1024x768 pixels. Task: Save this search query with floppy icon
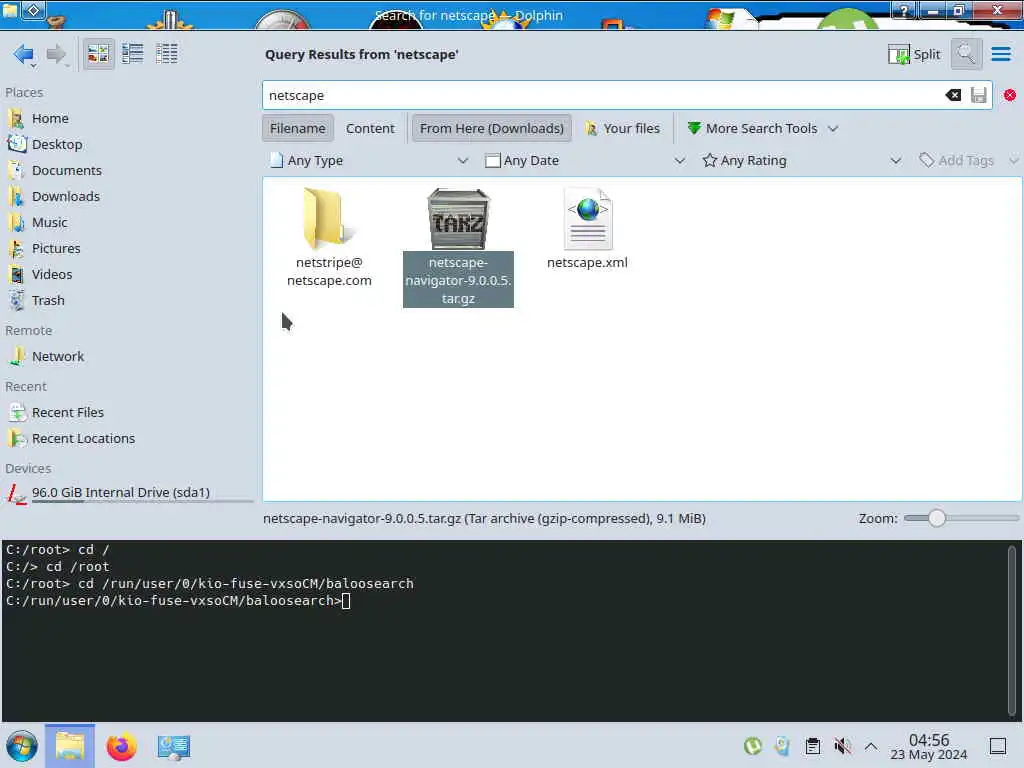click(978, 95)
